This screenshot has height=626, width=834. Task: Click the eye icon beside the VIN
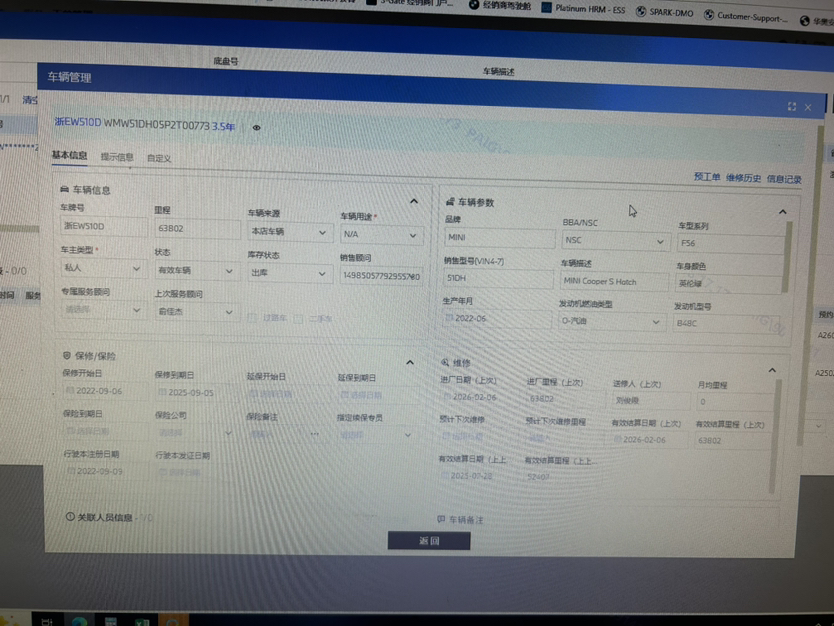click(x=257, y=128)
